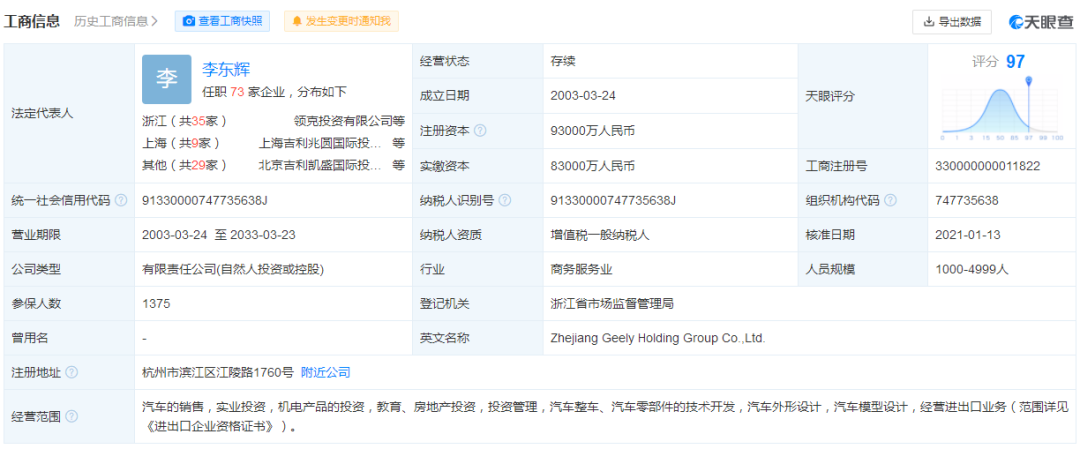Image resolution: width=1080 pixels, height=449 pixels.
Task: Click the 73 companies count
Action: click(238, 92)
